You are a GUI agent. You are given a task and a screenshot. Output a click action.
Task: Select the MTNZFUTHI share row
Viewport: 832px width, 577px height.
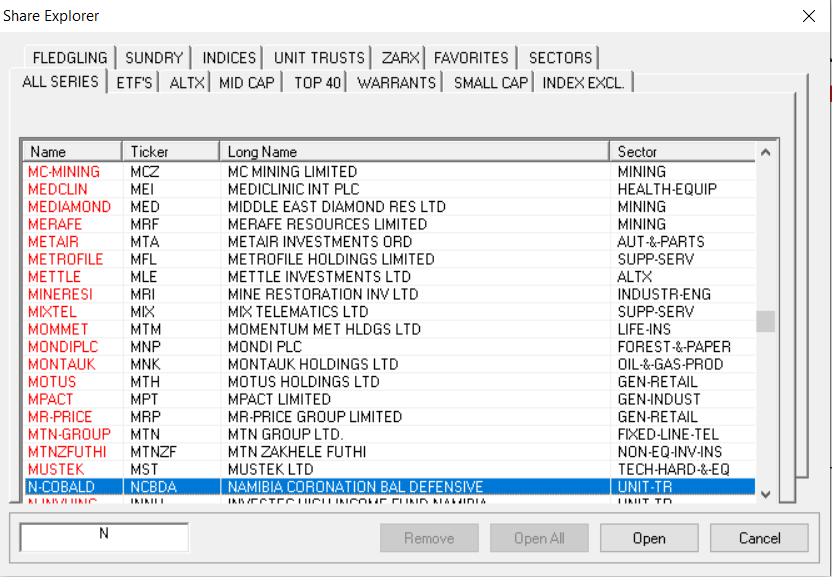point(390,452)
